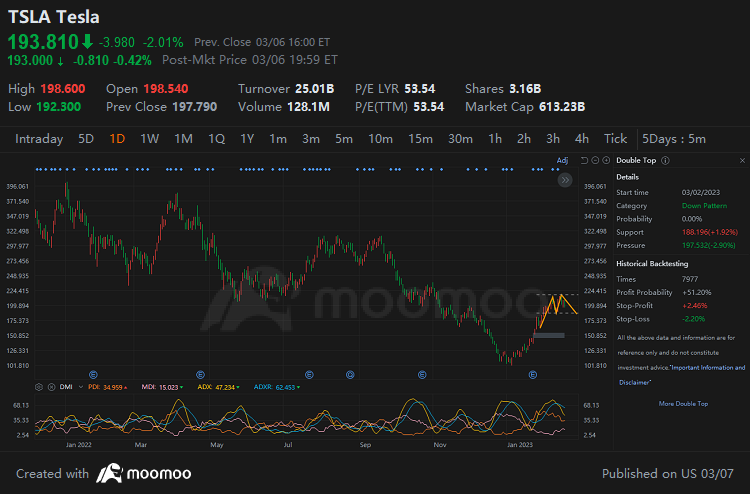Reset the chart view with the undo arrow

point(584,160)
